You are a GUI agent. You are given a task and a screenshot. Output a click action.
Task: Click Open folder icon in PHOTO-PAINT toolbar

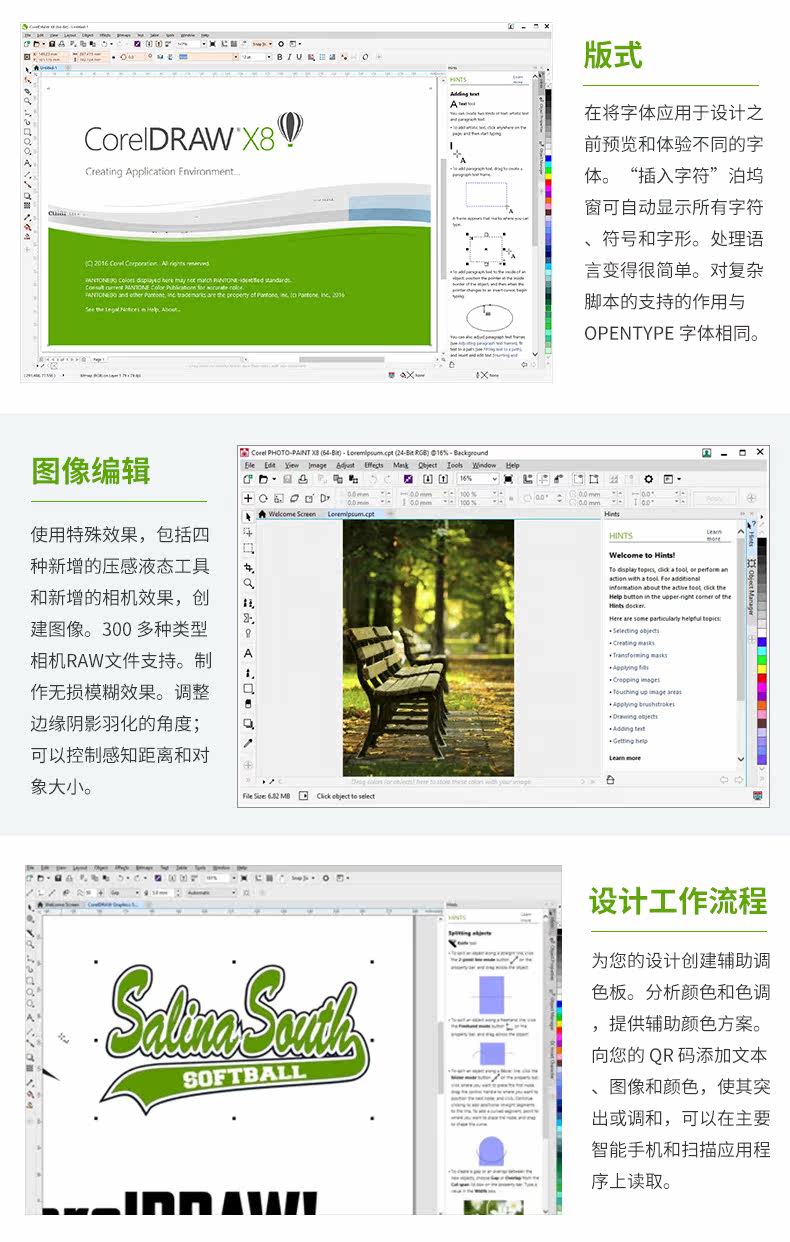[263, 479]
